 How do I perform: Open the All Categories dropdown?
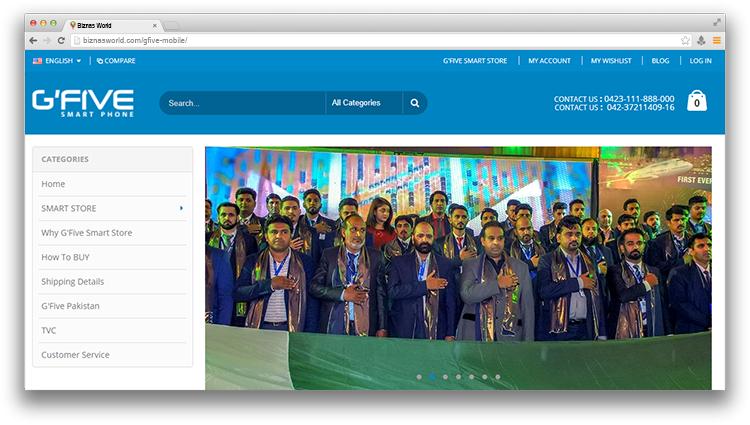point(363,103)
